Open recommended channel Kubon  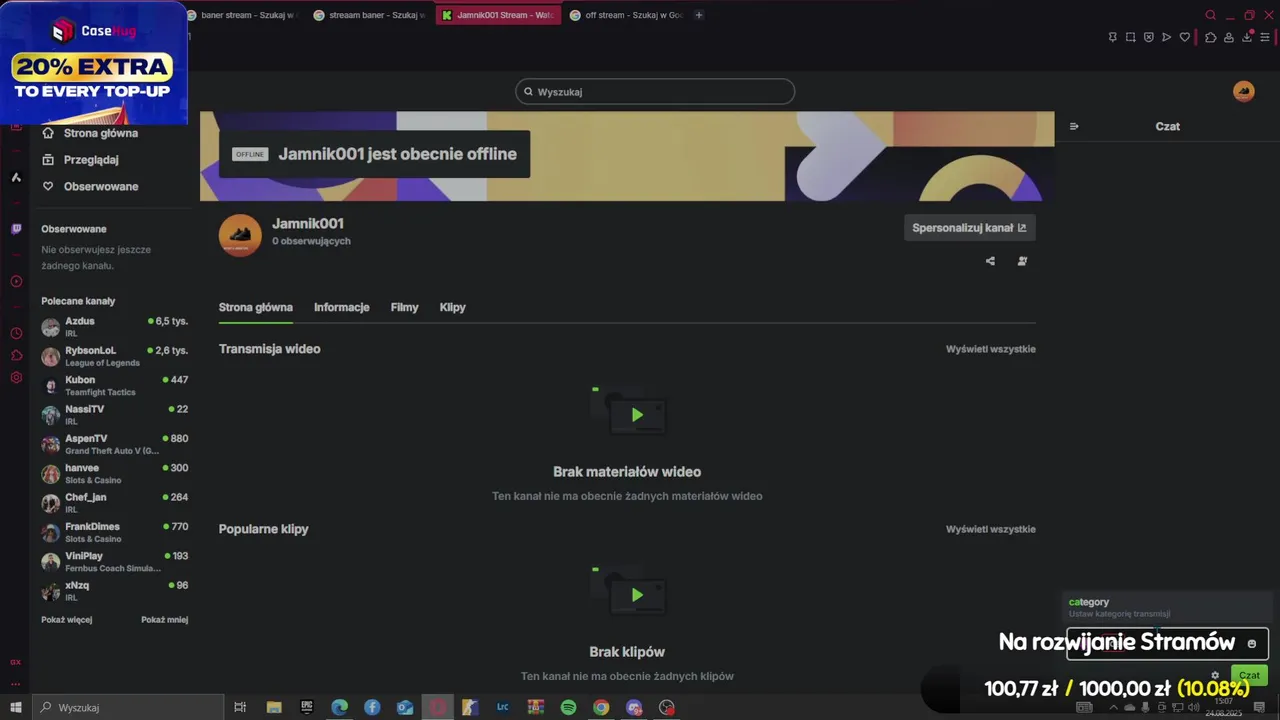114,385
